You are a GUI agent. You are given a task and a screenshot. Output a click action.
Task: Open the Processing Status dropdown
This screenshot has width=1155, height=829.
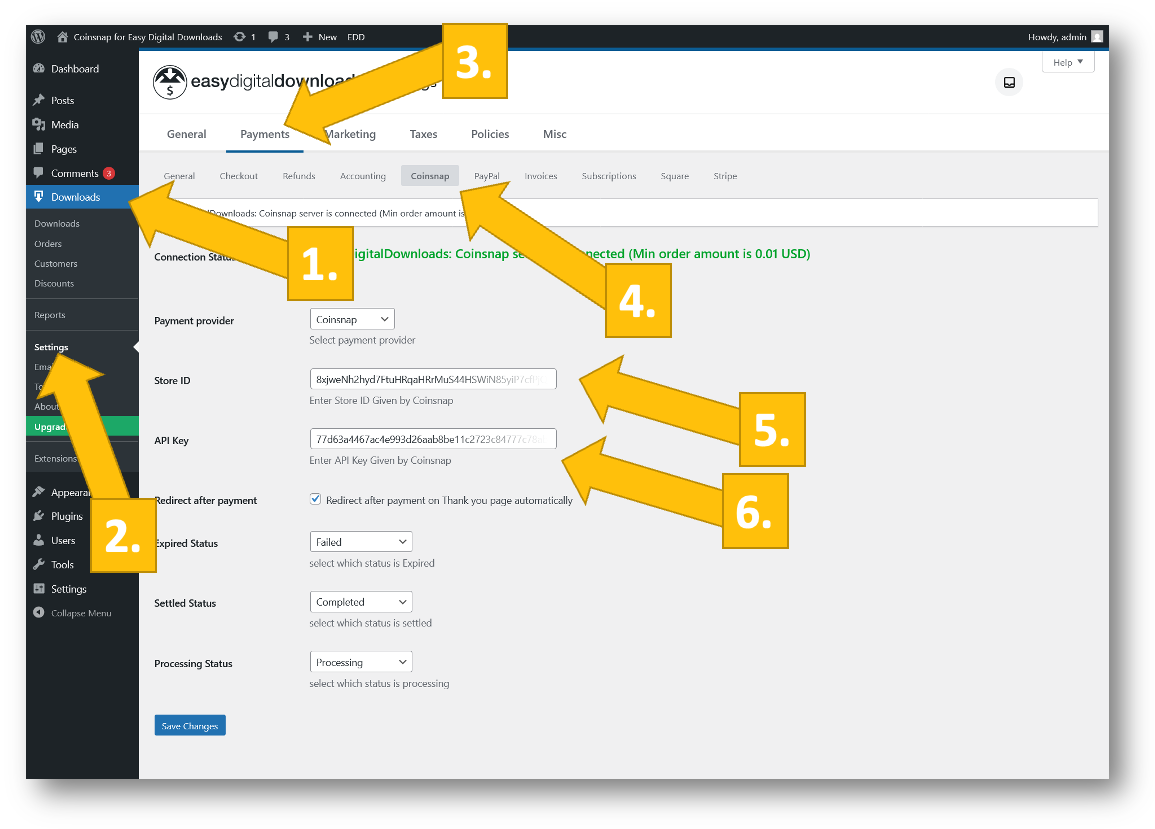coord(361,662)
